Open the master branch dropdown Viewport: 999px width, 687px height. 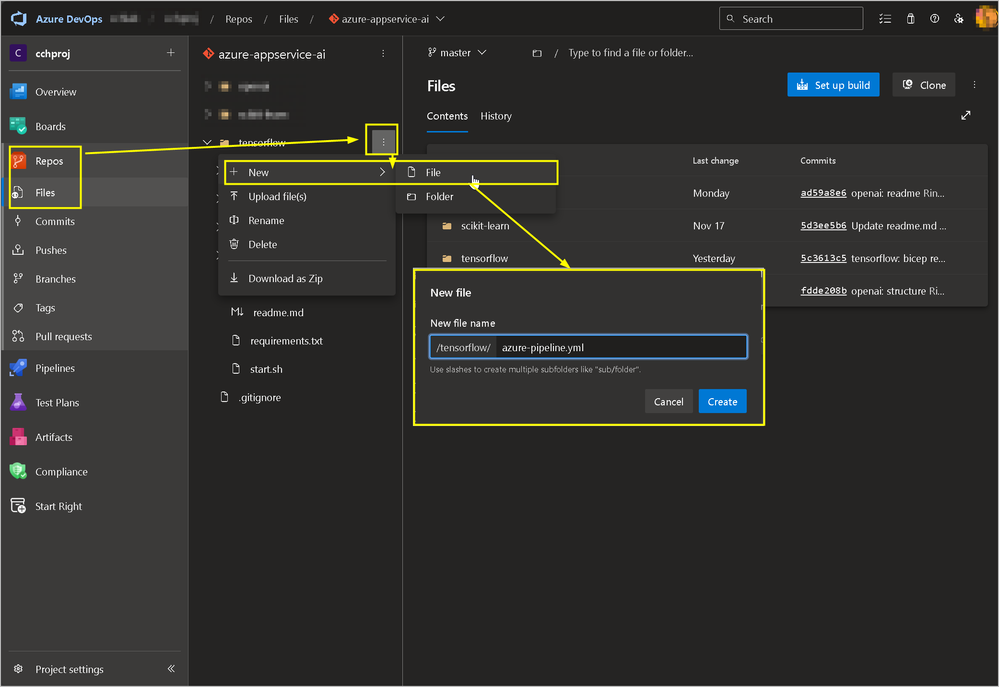coord(457,53)
